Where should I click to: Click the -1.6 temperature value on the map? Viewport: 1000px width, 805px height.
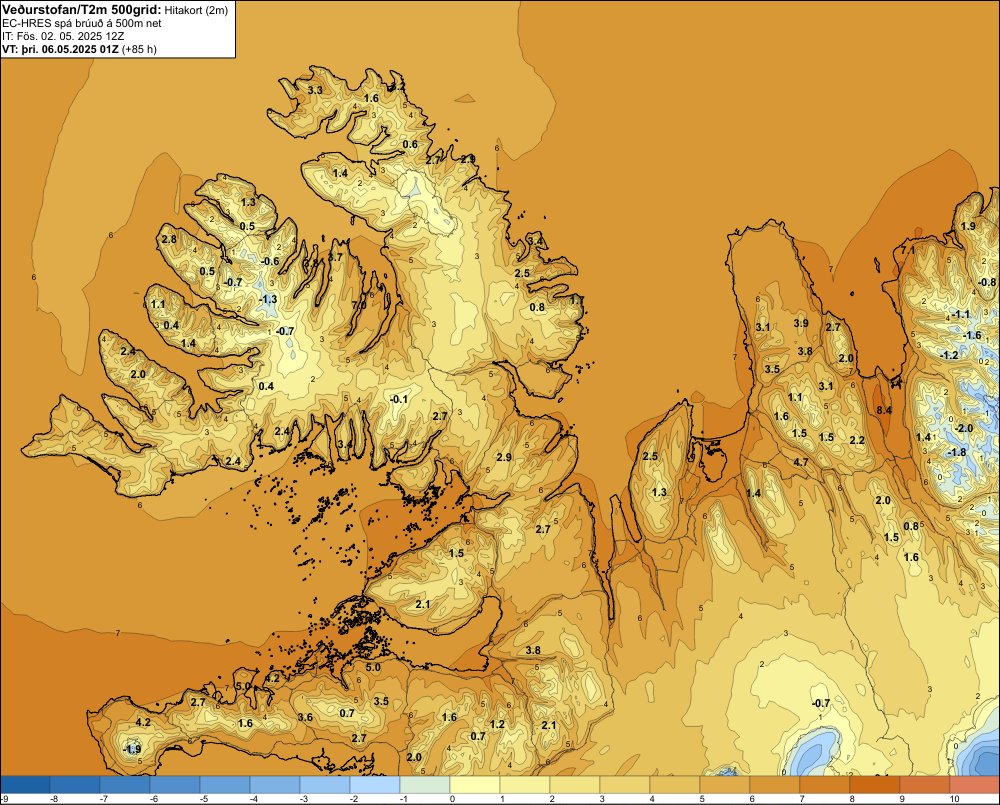[x=972, y=336]
